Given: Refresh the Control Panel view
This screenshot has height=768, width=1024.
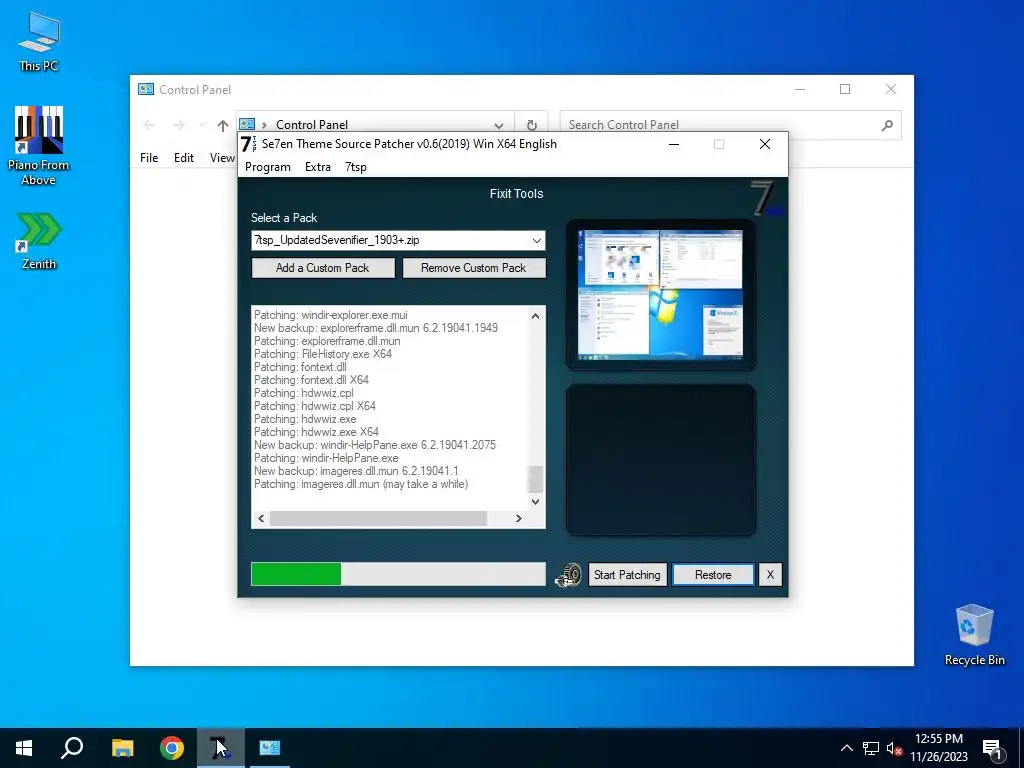Looking at the screenshot, I should (532, 125).
